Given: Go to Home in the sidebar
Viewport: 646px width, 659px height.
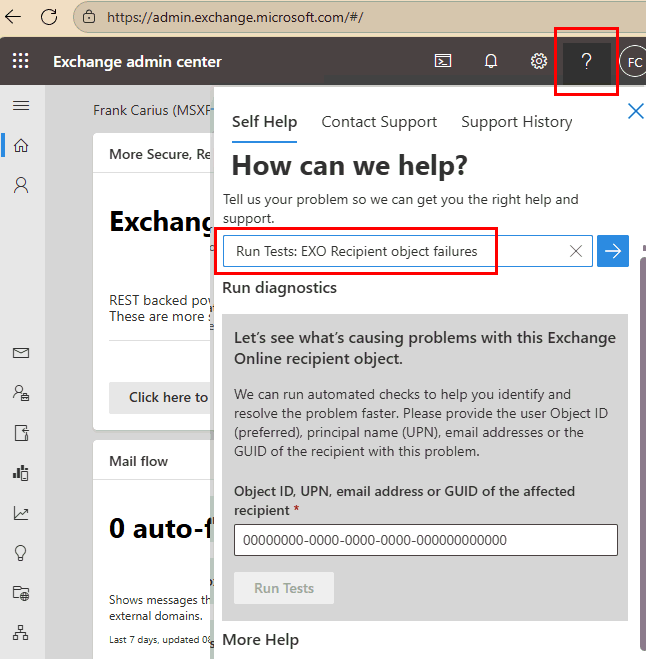Looking at the screenshot, I should (x=21, y=146).
